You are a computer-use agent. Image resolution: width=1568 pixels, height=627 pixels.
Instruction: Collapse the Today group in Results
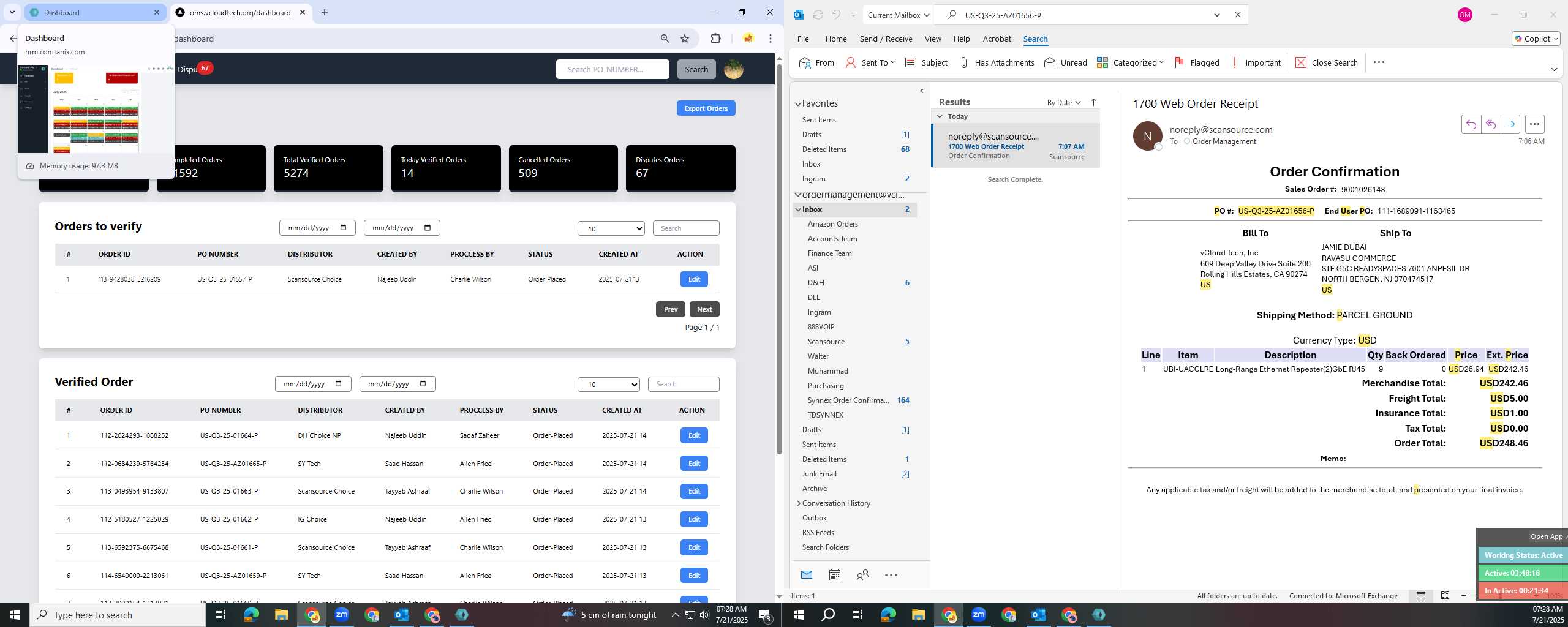[940, 116]
